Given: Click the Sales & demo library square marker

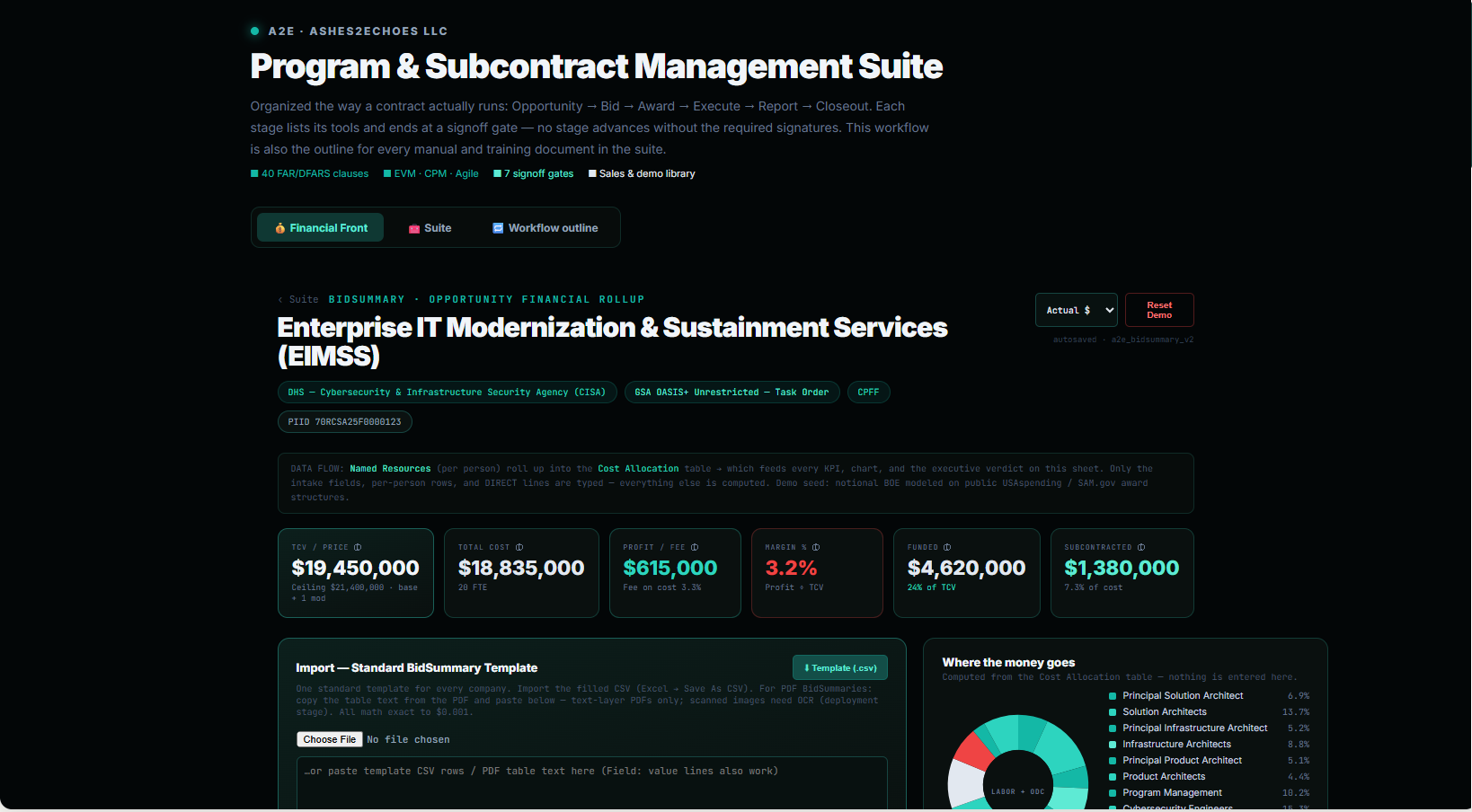Looking at the screenshot, I should tap(592, 173).
